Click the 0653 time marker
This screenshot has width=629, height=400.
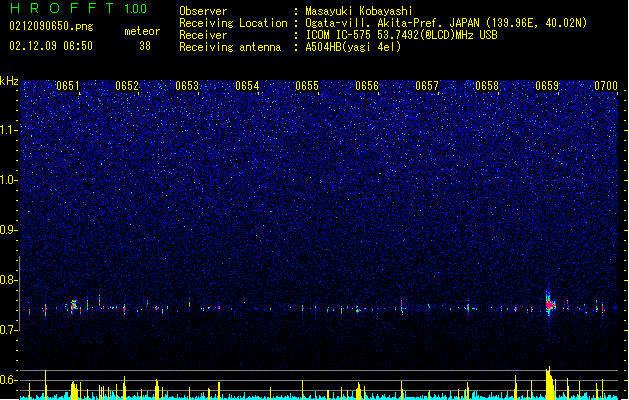click(187, 86)
